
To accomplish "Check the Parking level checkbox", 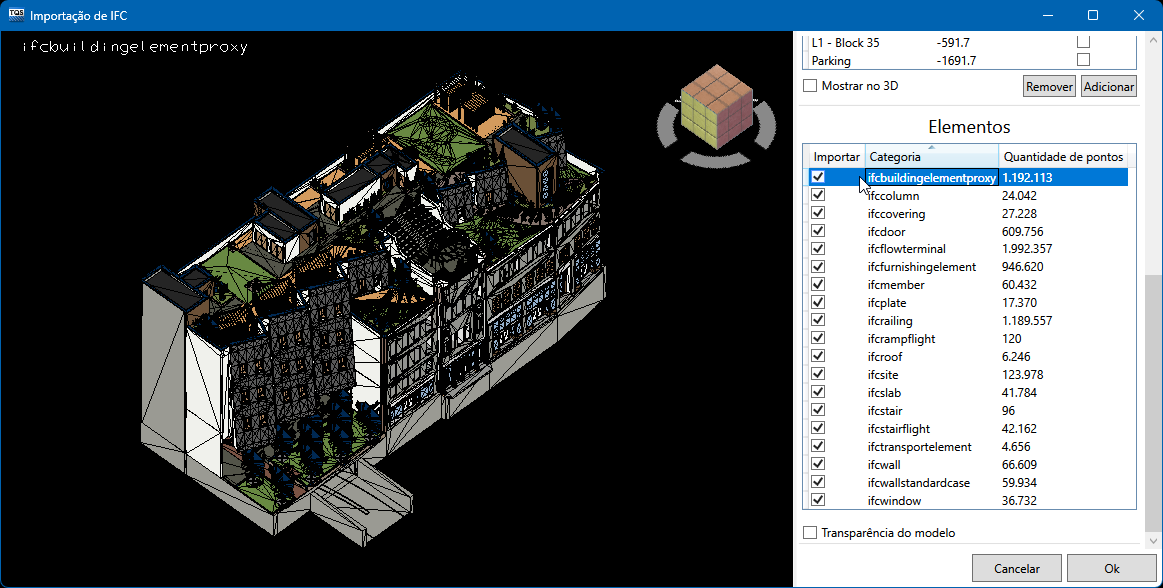I will tap(1083, 60).
